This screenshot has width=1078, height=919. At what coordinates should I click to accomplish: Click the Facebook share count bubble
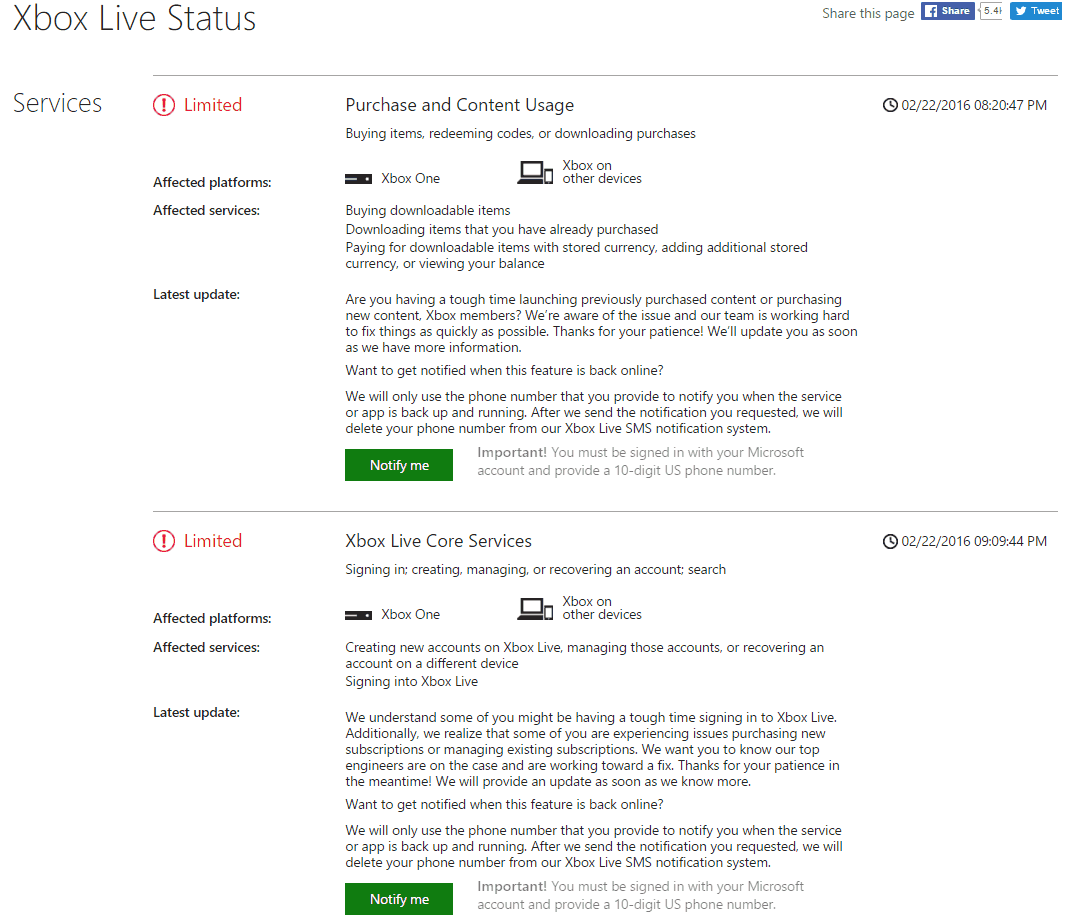tap(991, 11)
